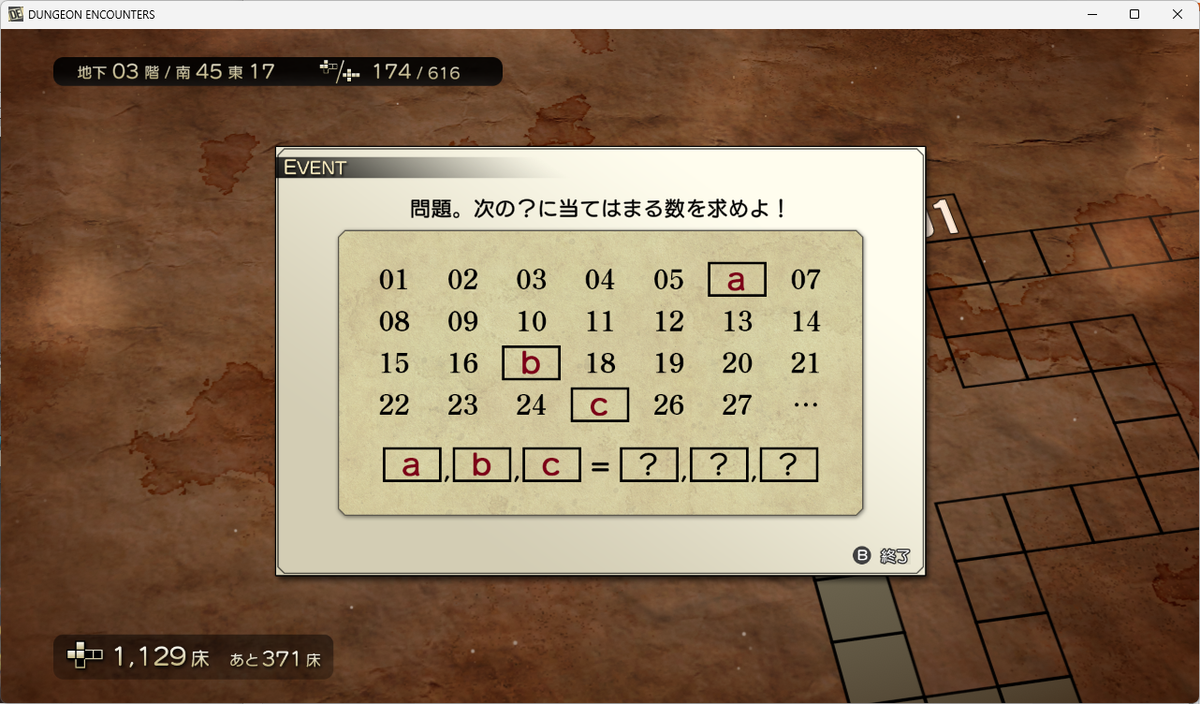The image size is (1200, 704).
Task: Click number 11 in the grid
Action: coord(600,322)
